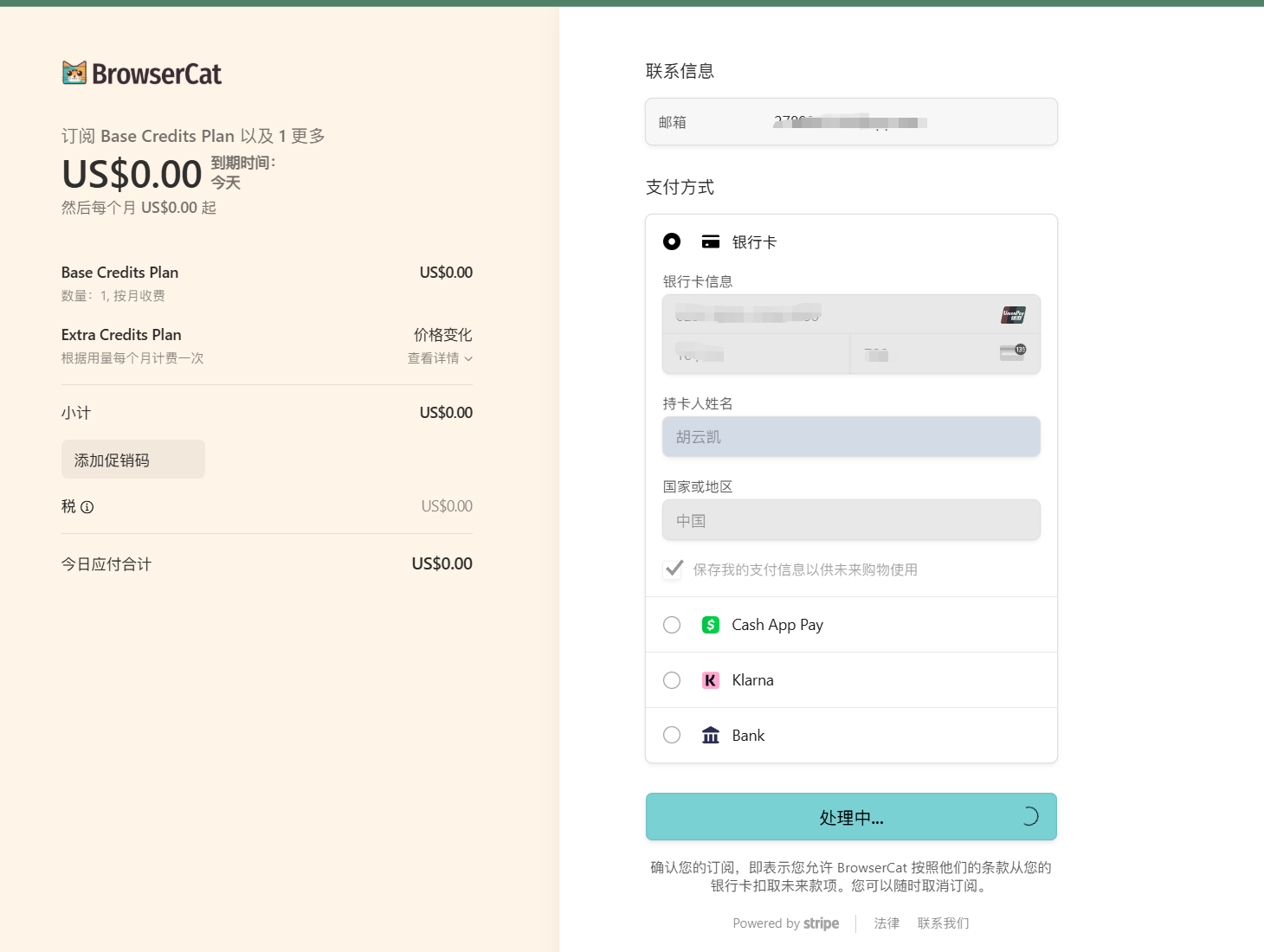The height and width of the screenshot is (952, 1264).
Task: Select the 银行卡 payment radio button
Action: tap(672, 241)
